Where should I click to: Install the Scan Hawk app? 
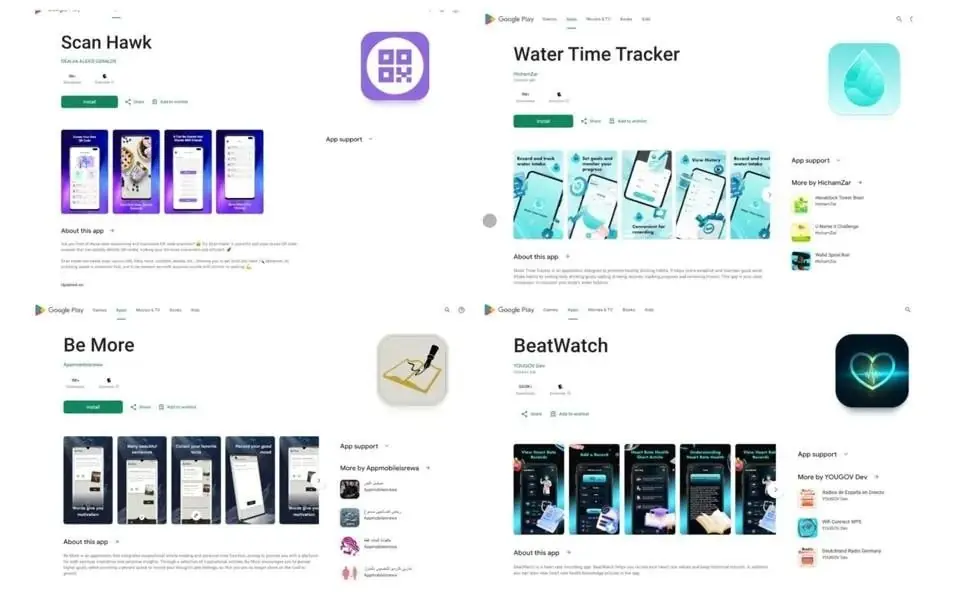click(x=89, y=102)
